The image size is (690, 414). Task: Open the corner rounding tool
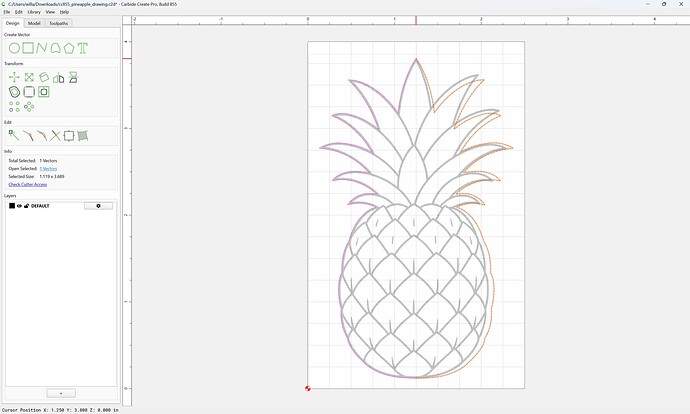pyautogui.click(x=29, y=92)
